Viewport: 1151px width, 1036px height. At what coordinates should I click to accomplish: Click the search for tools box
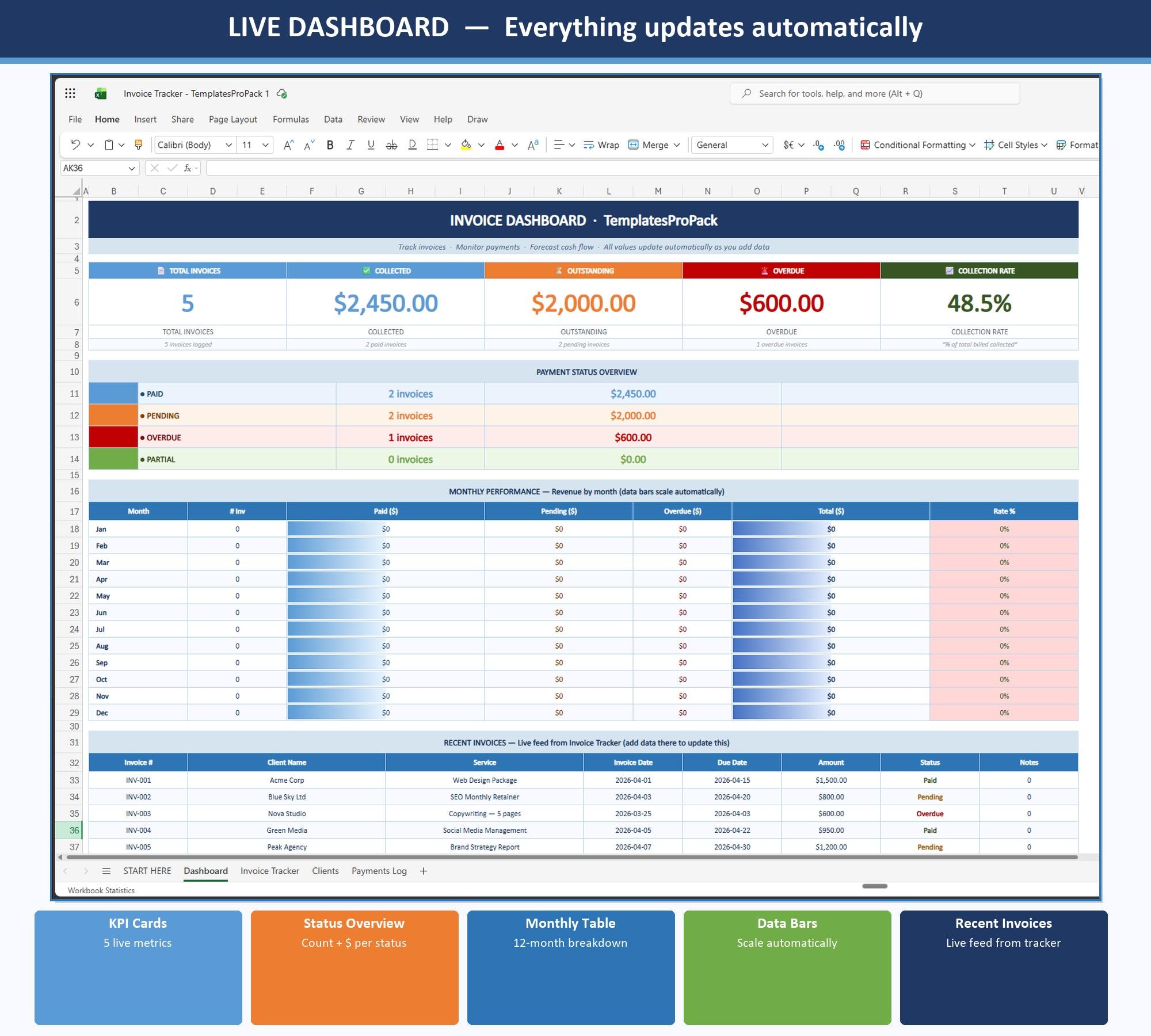875,93
